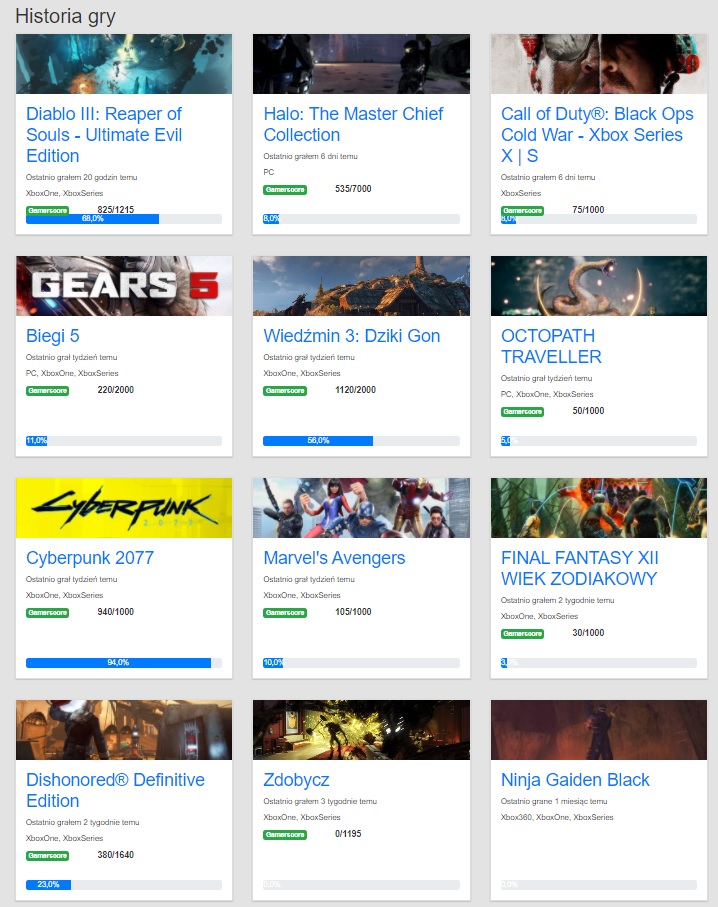Viewport: 718px width, 907px height.
Task: Click the 1120/2000 score on Wiedźmin 3
Action: pos(355,390)
